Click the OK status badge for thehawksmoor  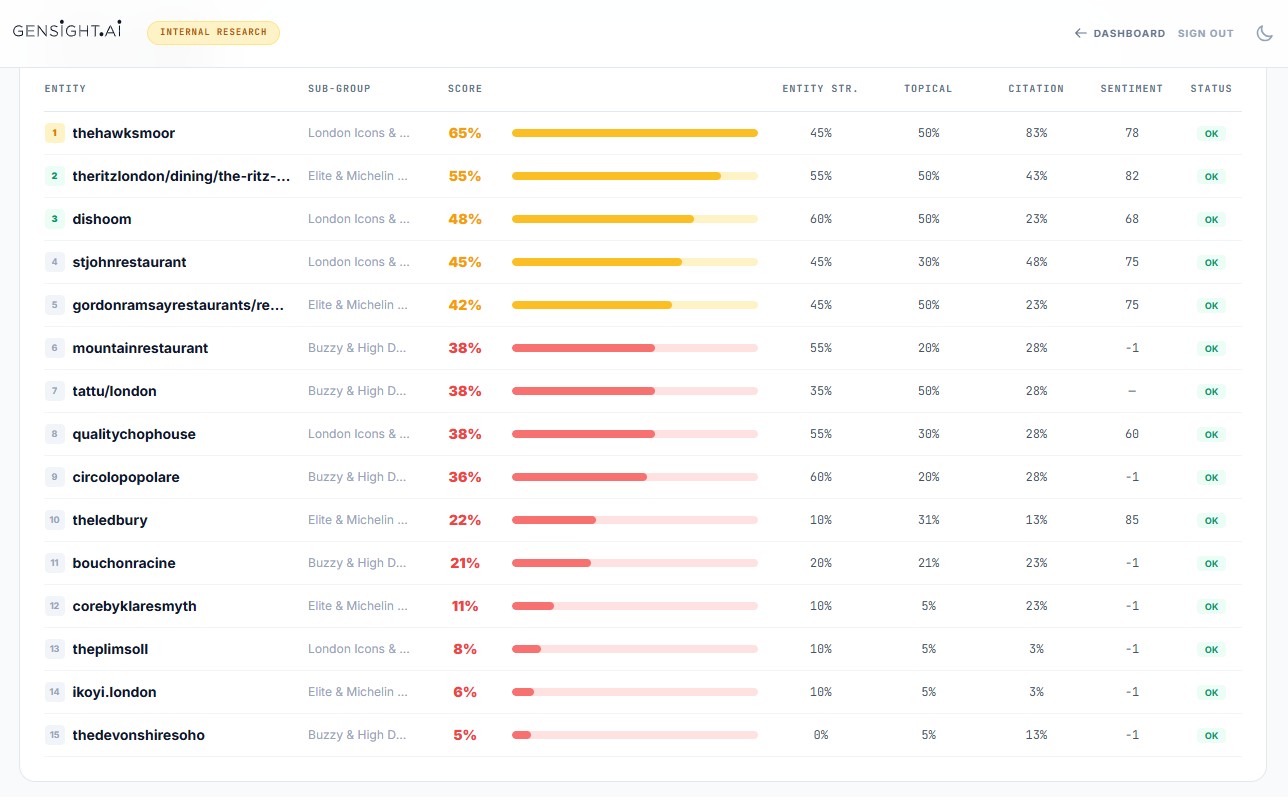click(x=1211, y=133)
